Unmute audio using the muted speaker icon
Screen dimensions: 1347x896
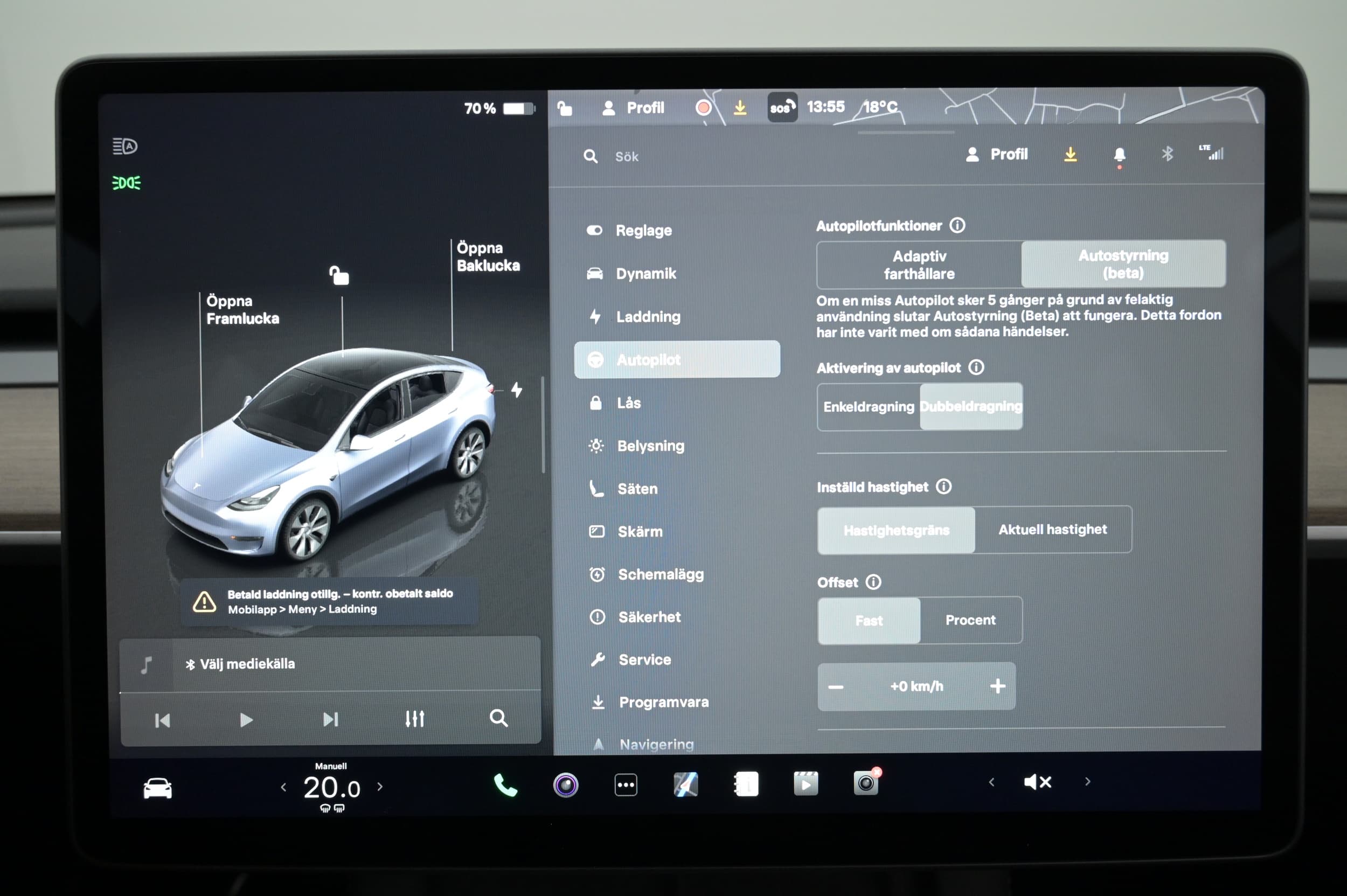pos(1038,782)
